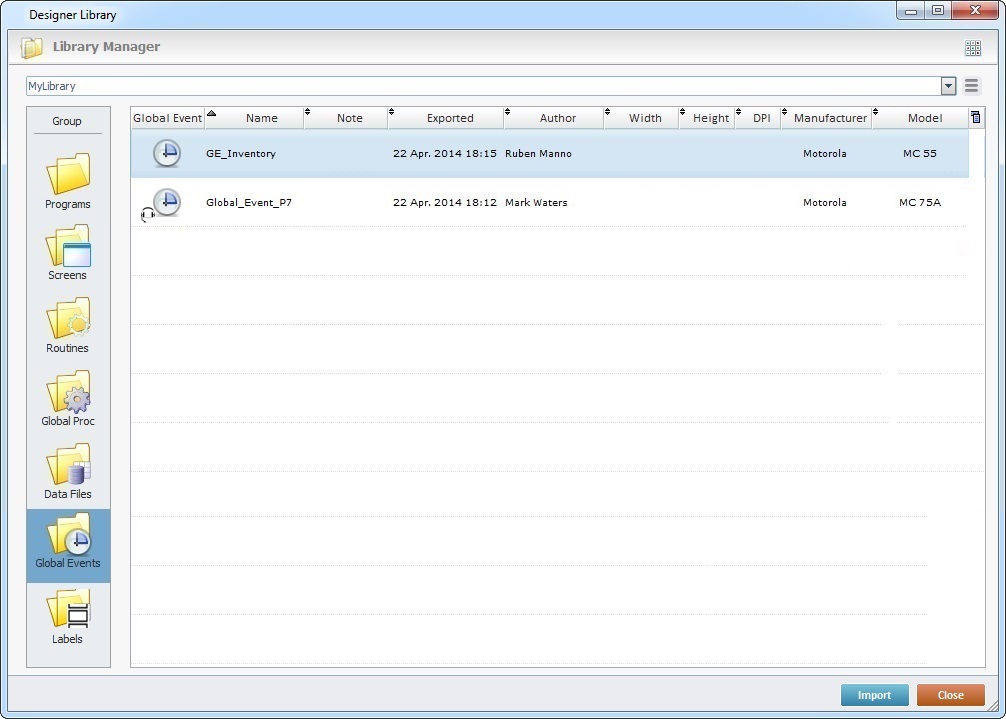
Task: Sort by Global Event column
Action: coord(168,118)
